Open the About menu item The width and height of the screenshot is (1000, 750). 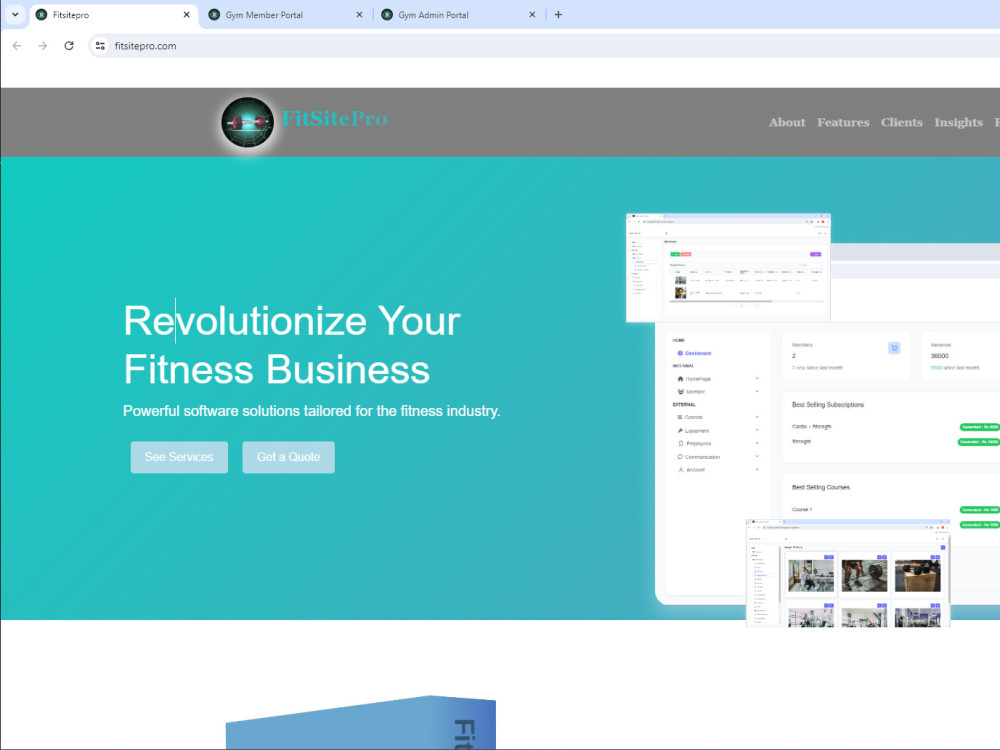(x=787, y=122)
